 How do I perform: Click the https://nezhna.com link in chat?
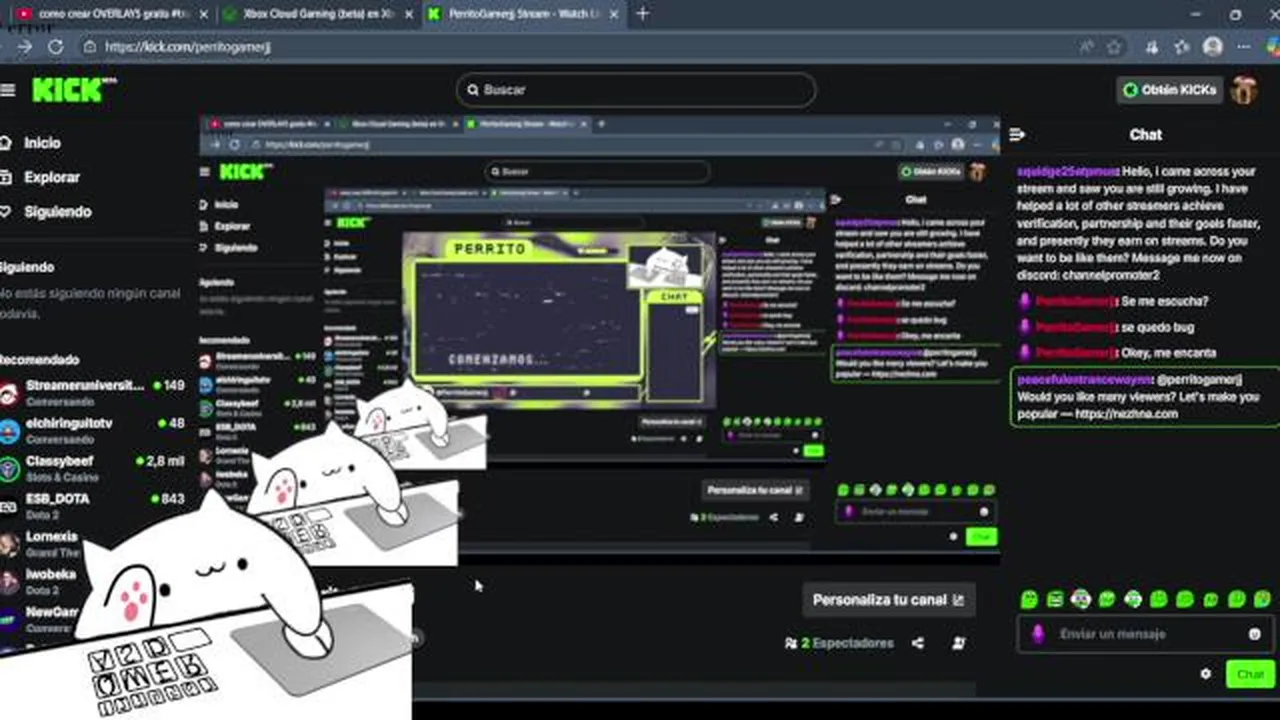(x=1125, y=413)
